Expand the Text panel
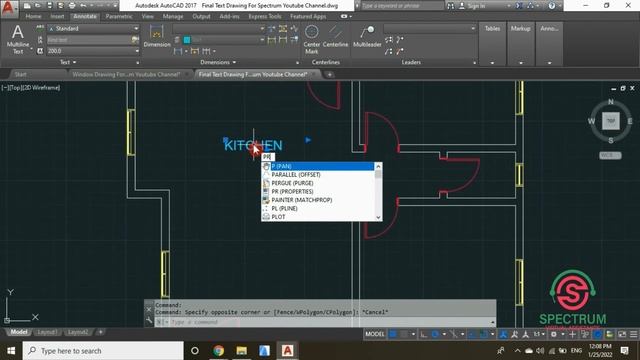This screenshot has width=640, height=360. pyautogui.click(x=68, y=62)
